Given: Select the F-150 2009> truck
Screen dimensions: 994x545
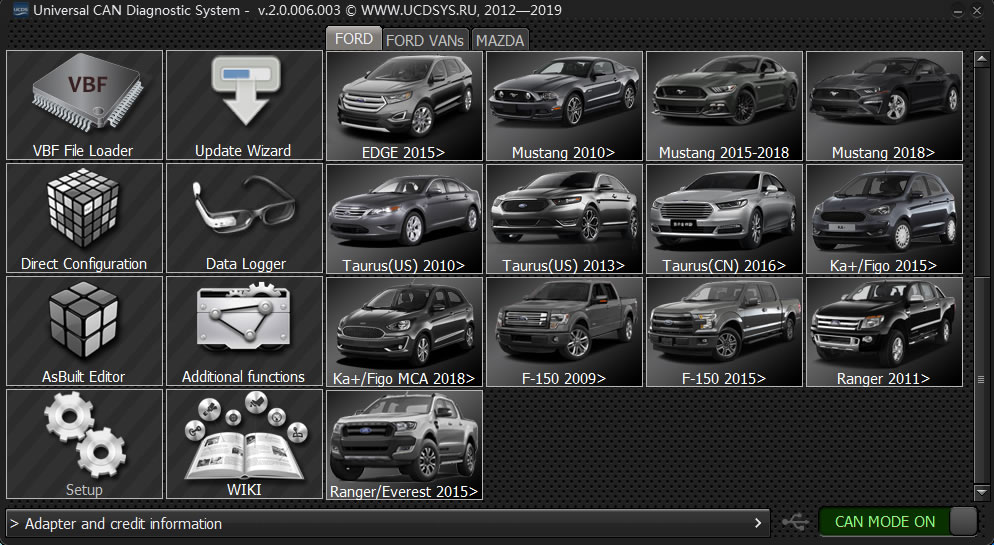Looking at the screenshot, I should tap(564, 332).
